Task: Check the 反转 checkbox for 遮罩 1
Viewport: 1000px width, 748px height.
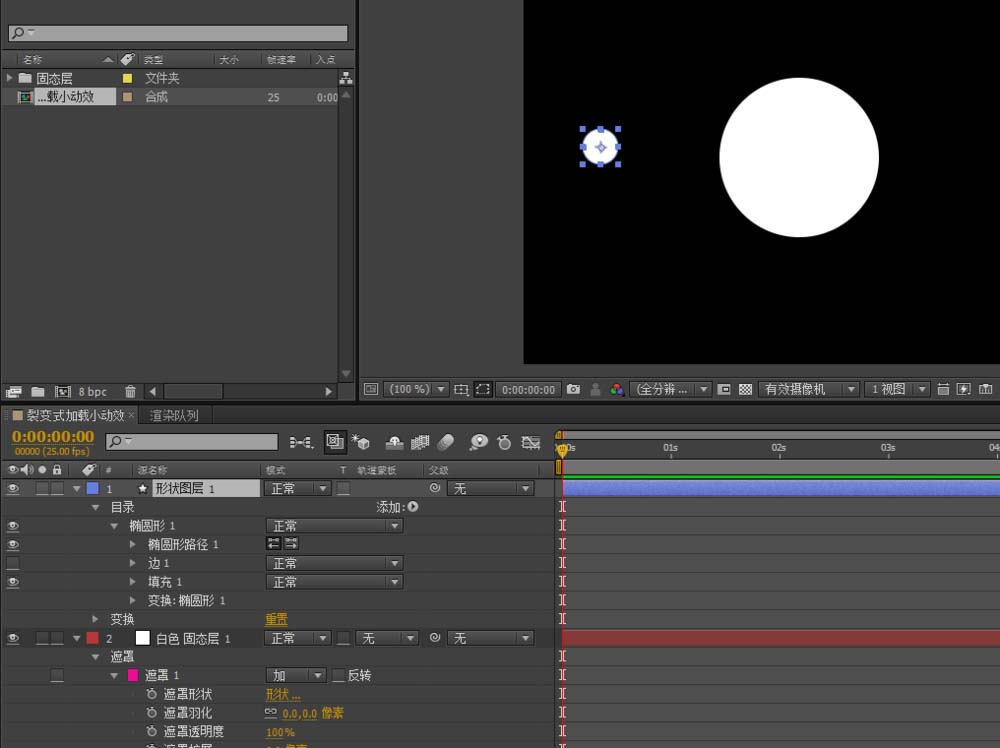Action: tap(338, 676)
